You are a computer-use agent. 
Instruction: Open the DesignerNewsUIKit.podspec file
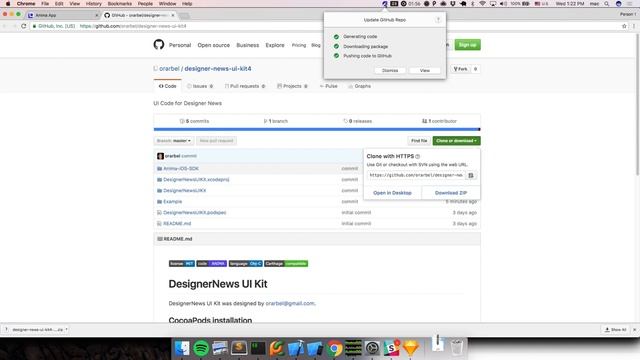(x=194, y=213)
